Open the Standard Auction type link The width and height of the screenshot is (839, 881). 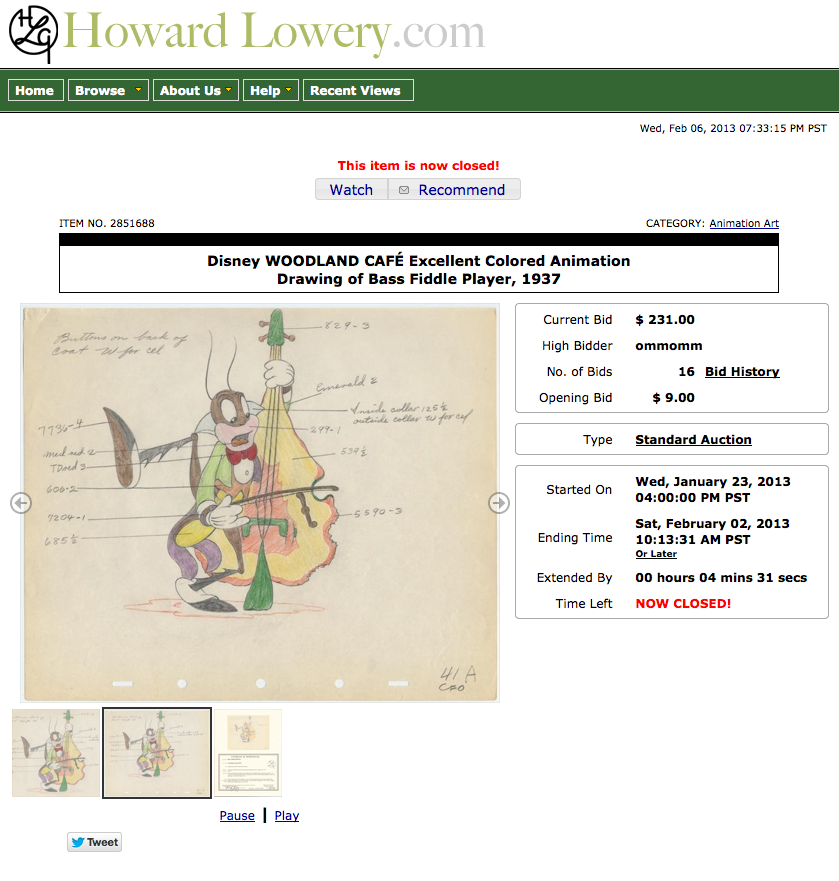coord(693,439)
